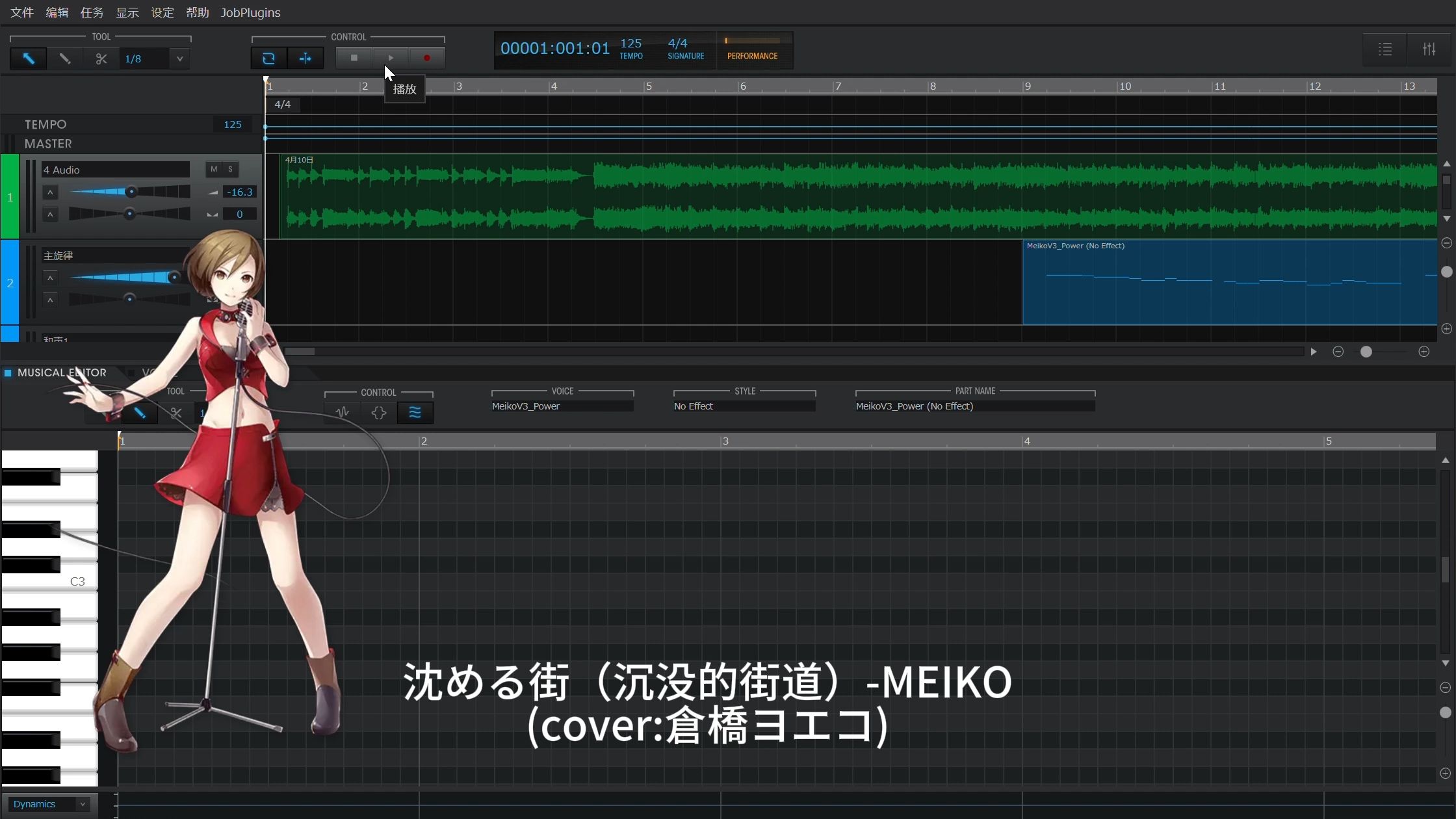Click the 主旋律 track name field

(116, 255)
